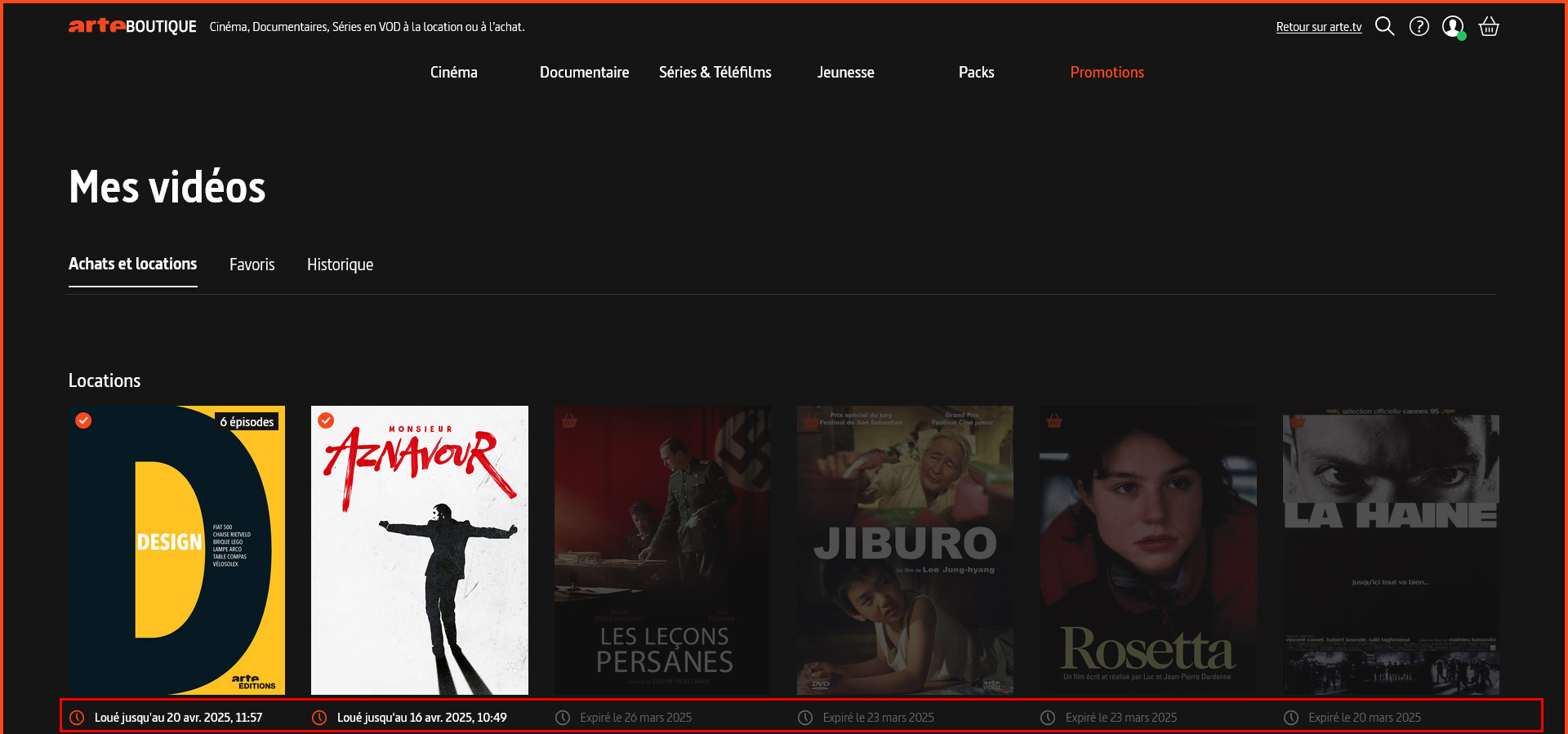This screenshot has height=734, width=1568.
Task: Open the Cinéma menu
Action: 454,72
